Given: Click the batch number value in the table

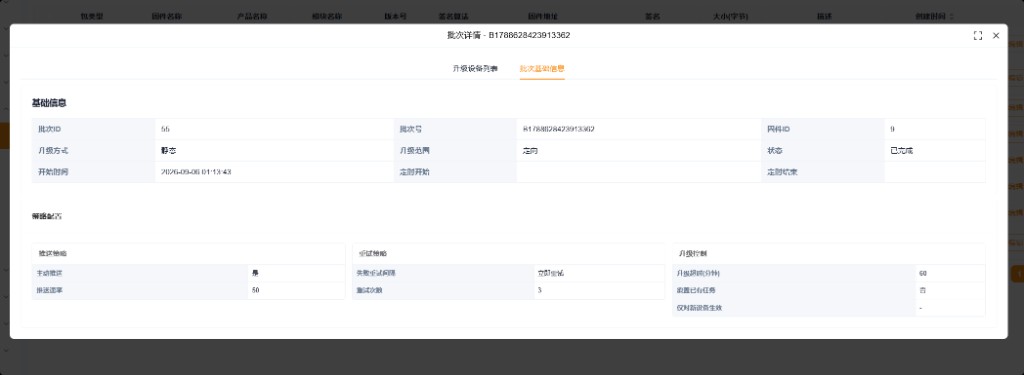Looking at the screenshot, I should pos(558,129).
